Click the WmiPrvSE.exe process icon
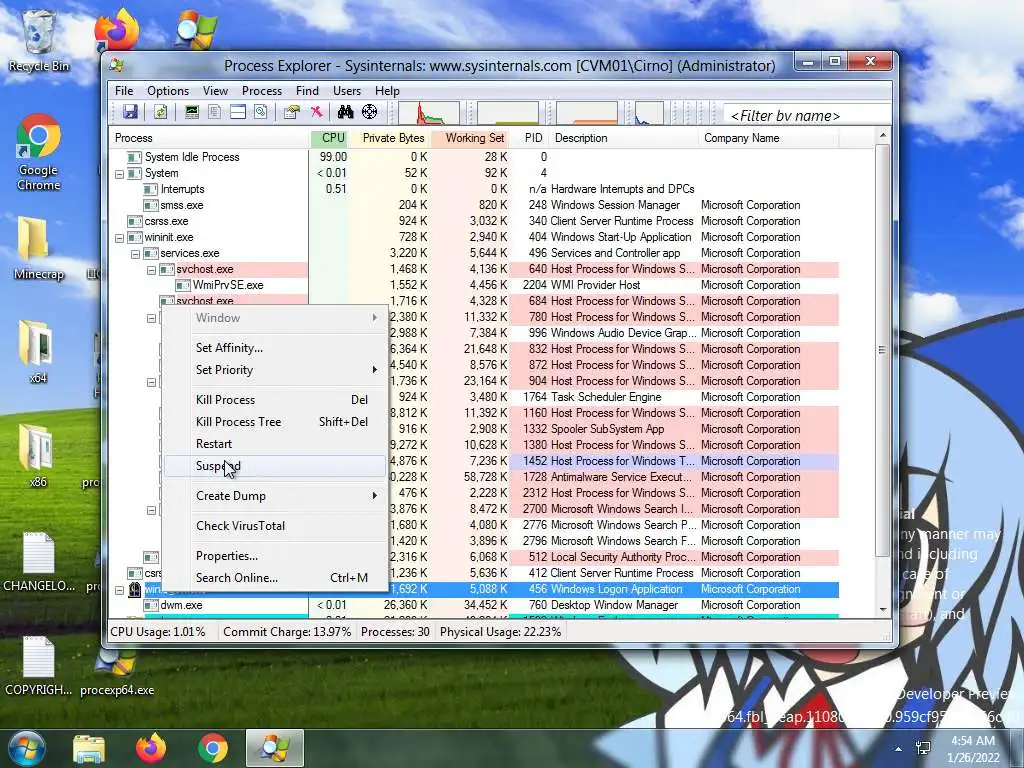Viewport: 1024px width, 768px height. tap(183, 285)
